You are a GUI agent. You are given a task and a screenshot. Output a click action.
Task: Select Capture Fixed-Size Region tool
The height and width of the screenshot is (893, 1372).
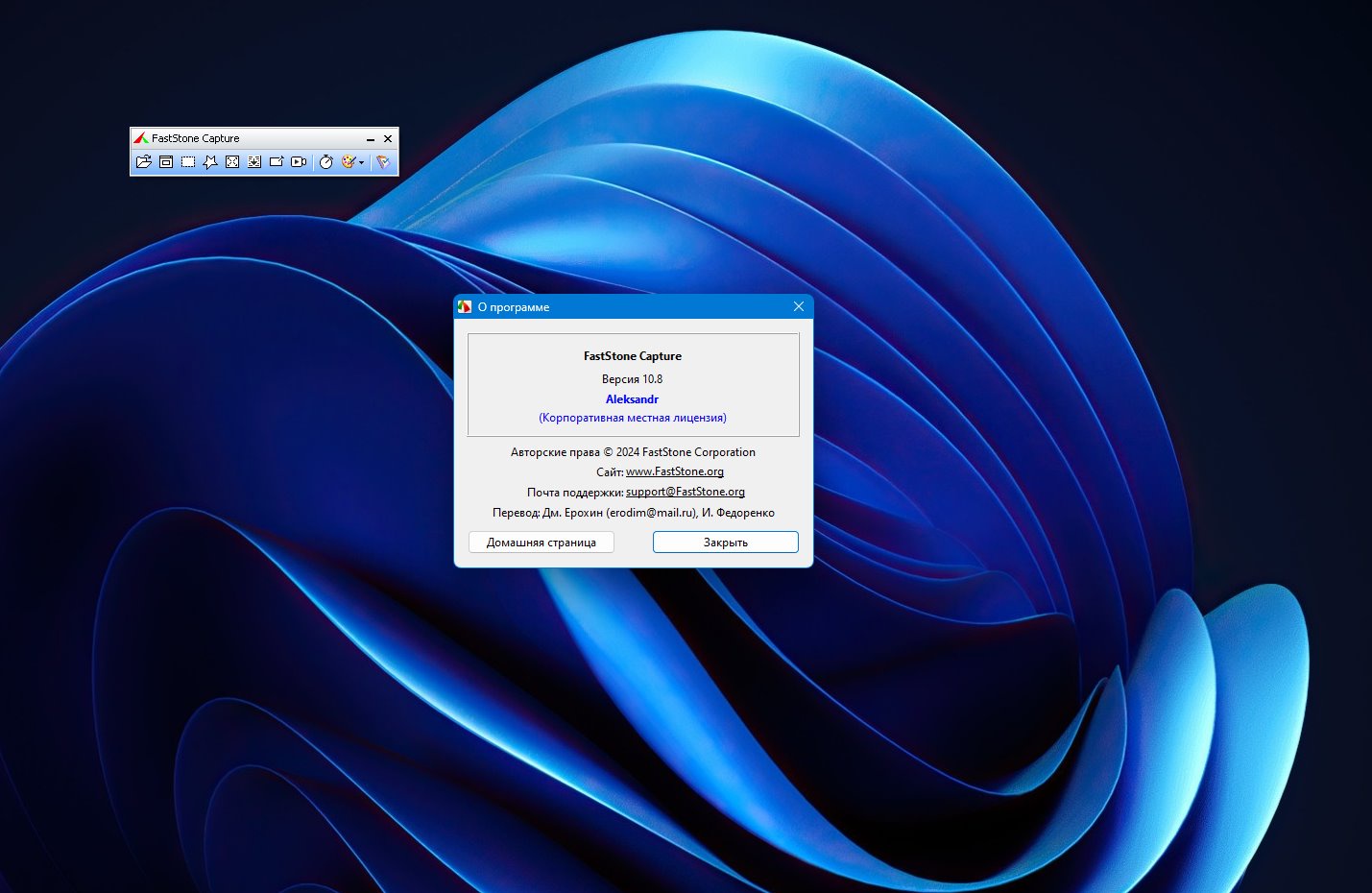[277, 162]
